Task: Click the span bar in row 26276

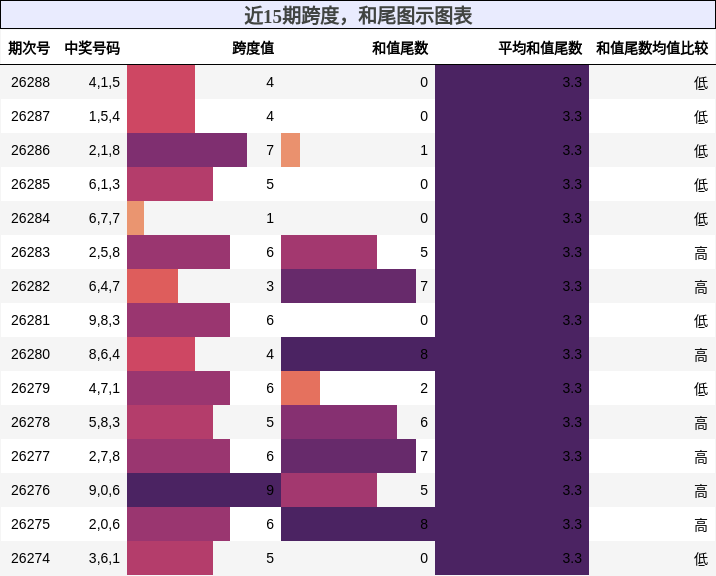Action: [x=204, y=490]
